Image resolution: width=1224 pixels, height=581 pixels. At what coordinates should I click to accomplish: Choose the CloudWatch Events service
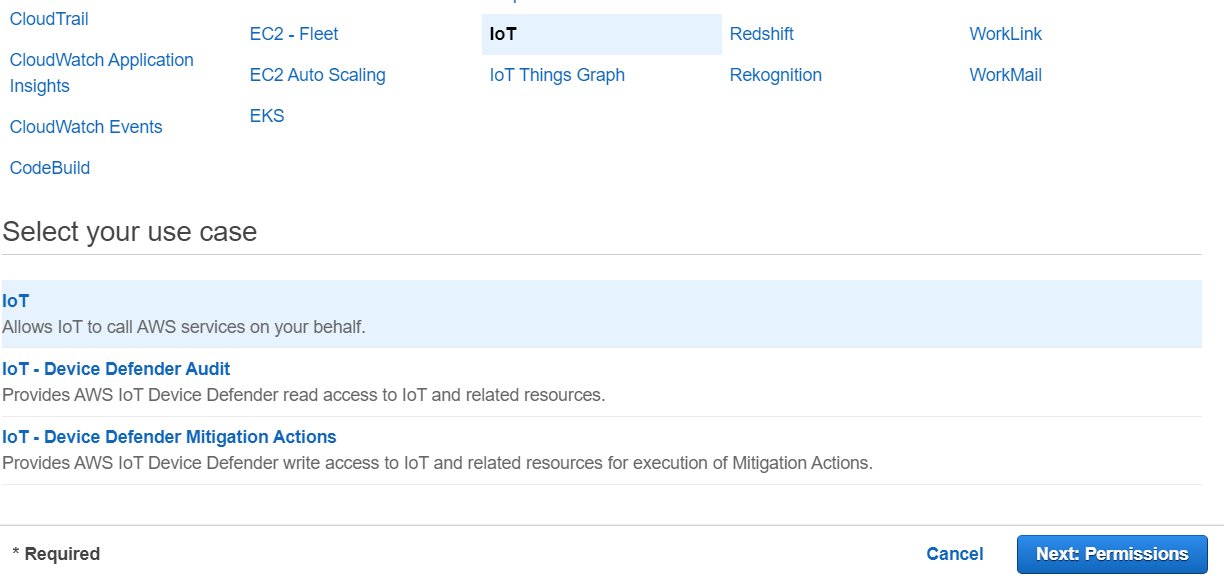coord(86,127)
